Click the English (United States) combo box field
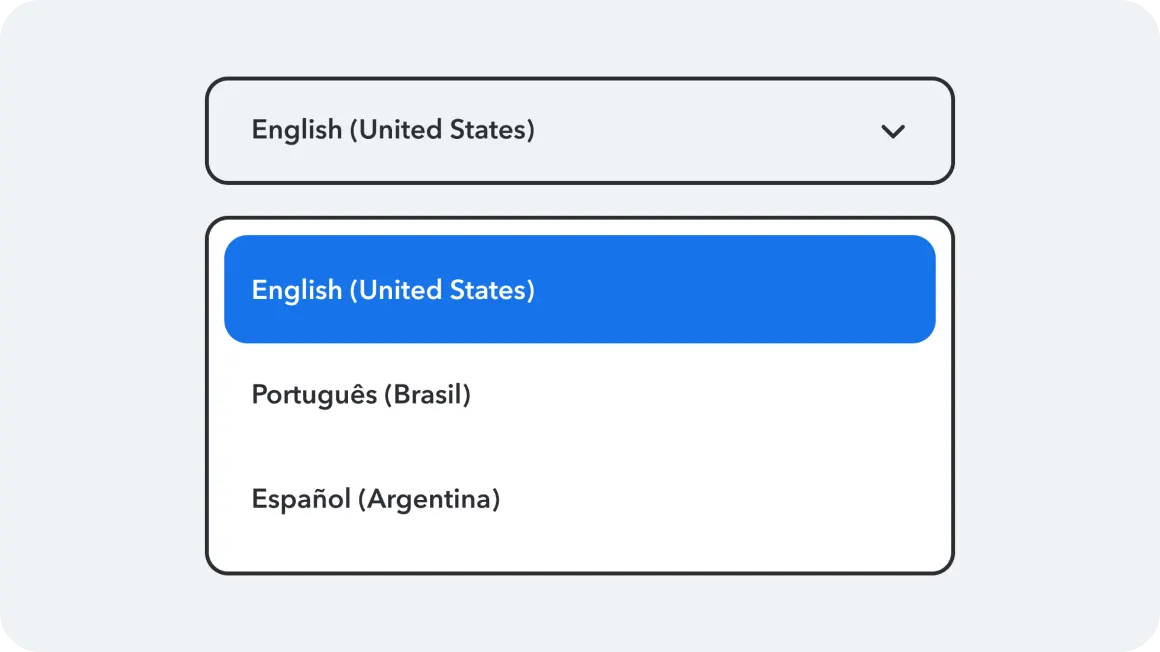Image resolution: width=1160 pixels, height=652 pixels. click(x=579, y=131)
